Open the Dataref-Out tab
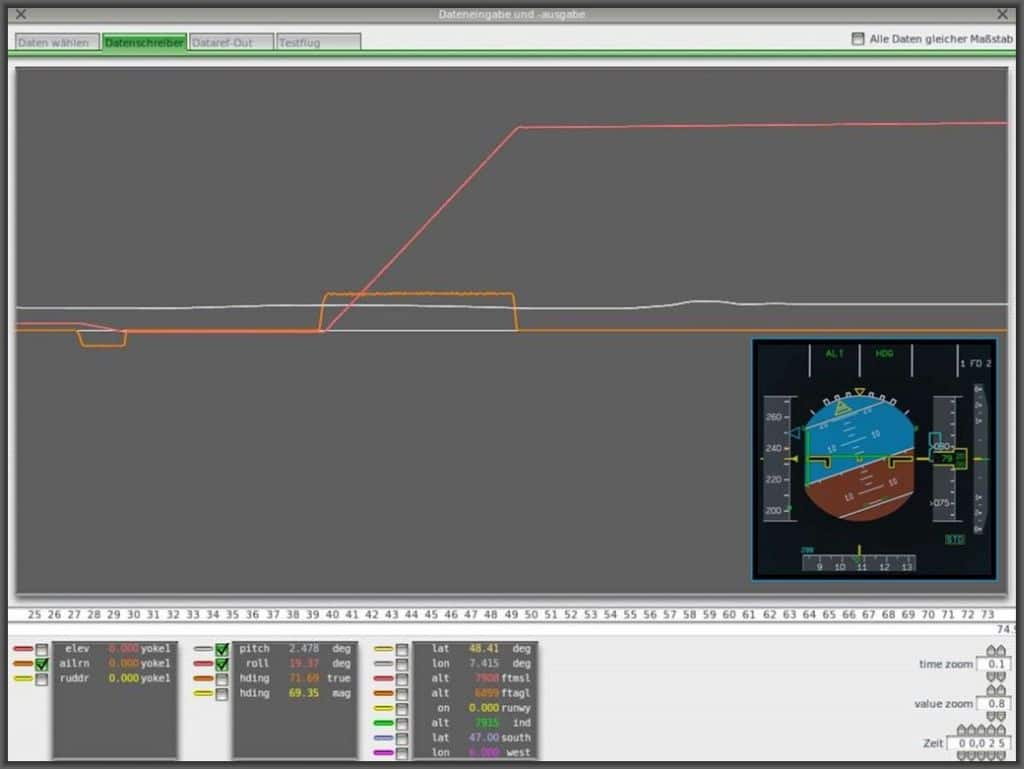1024x769 pixels. [231, 43]
